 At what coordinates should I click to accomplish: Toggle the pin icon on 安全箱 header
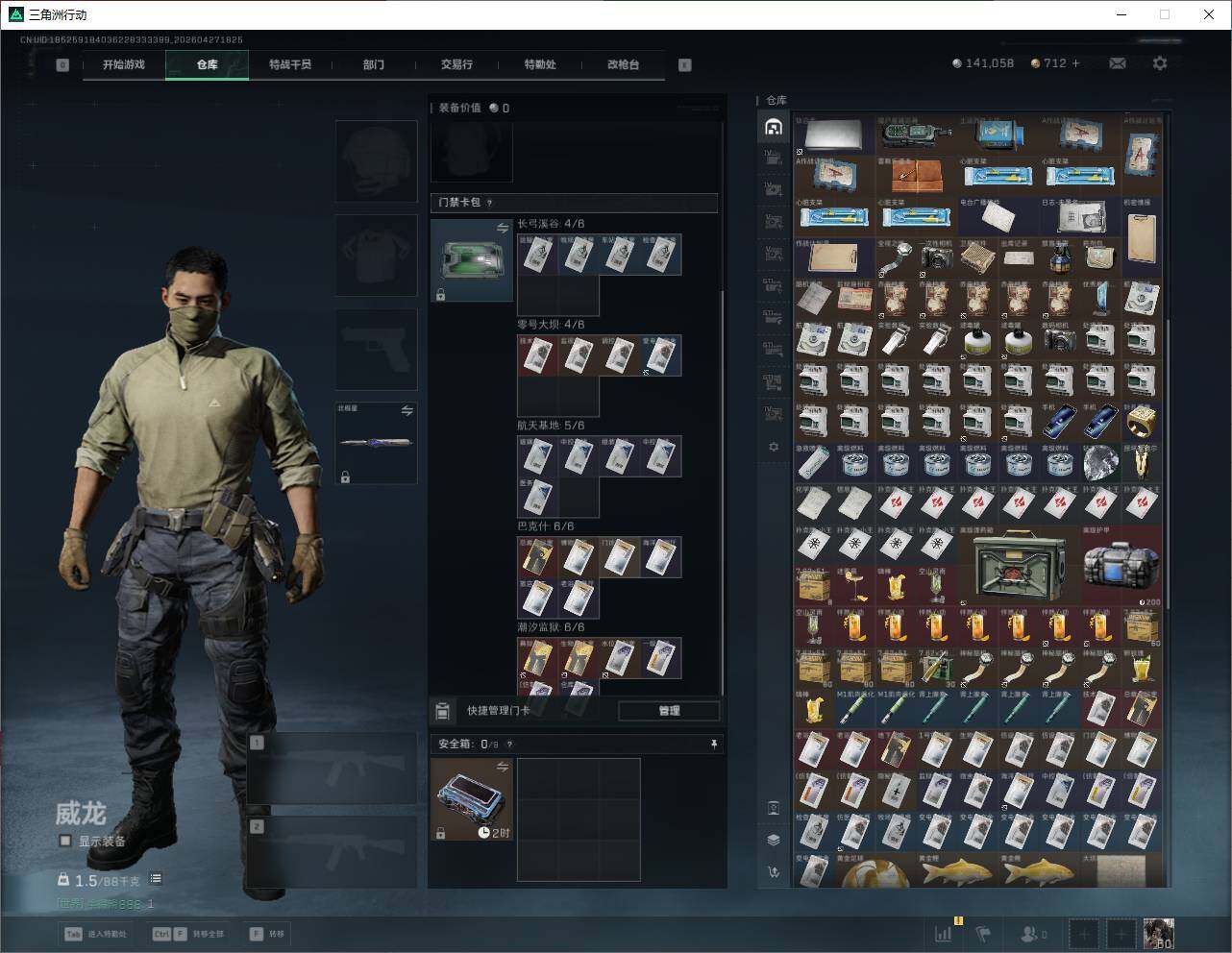coord(713,745)
